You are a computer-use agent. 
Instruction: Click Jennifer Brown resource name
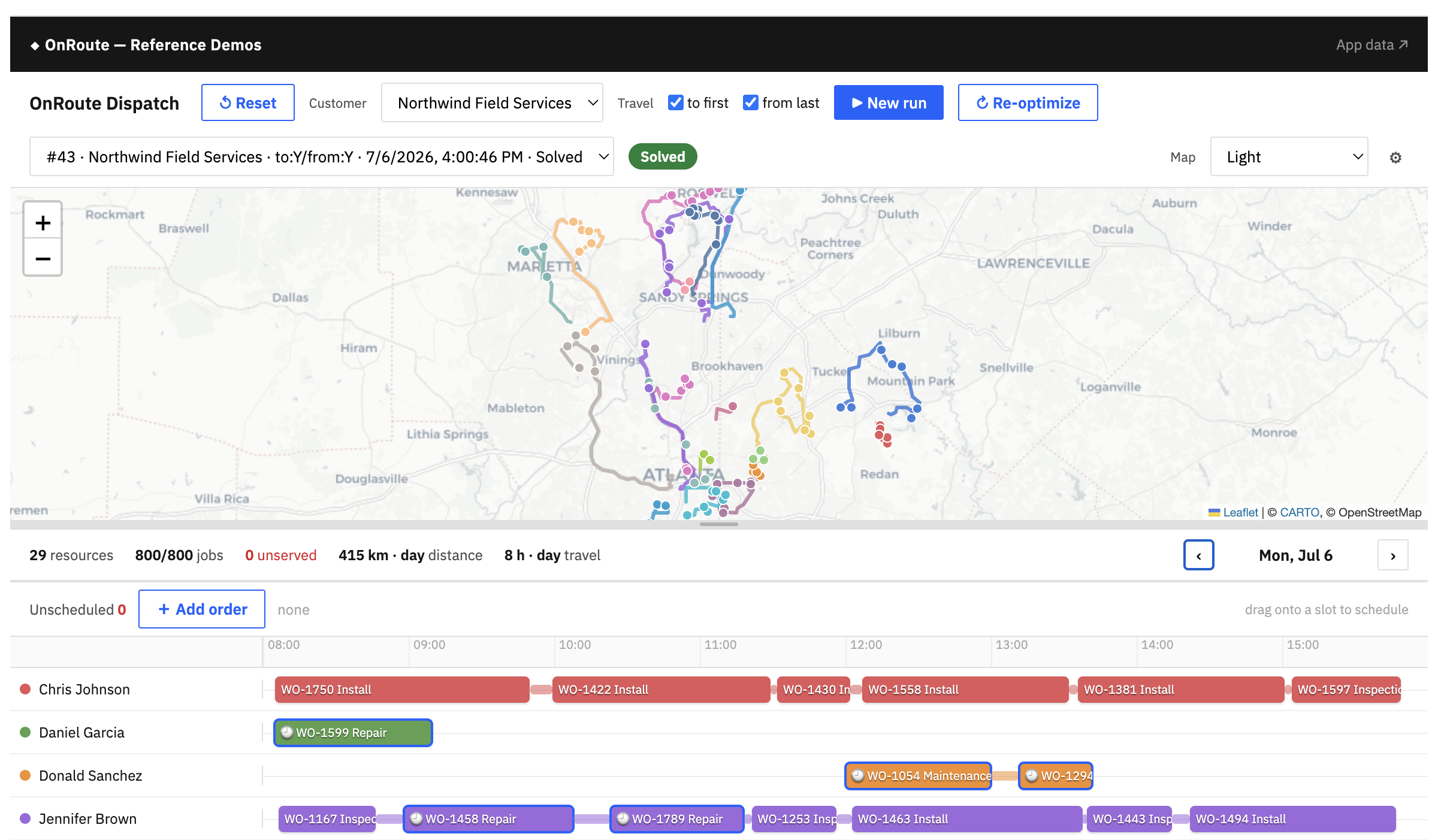coord(87,818)
